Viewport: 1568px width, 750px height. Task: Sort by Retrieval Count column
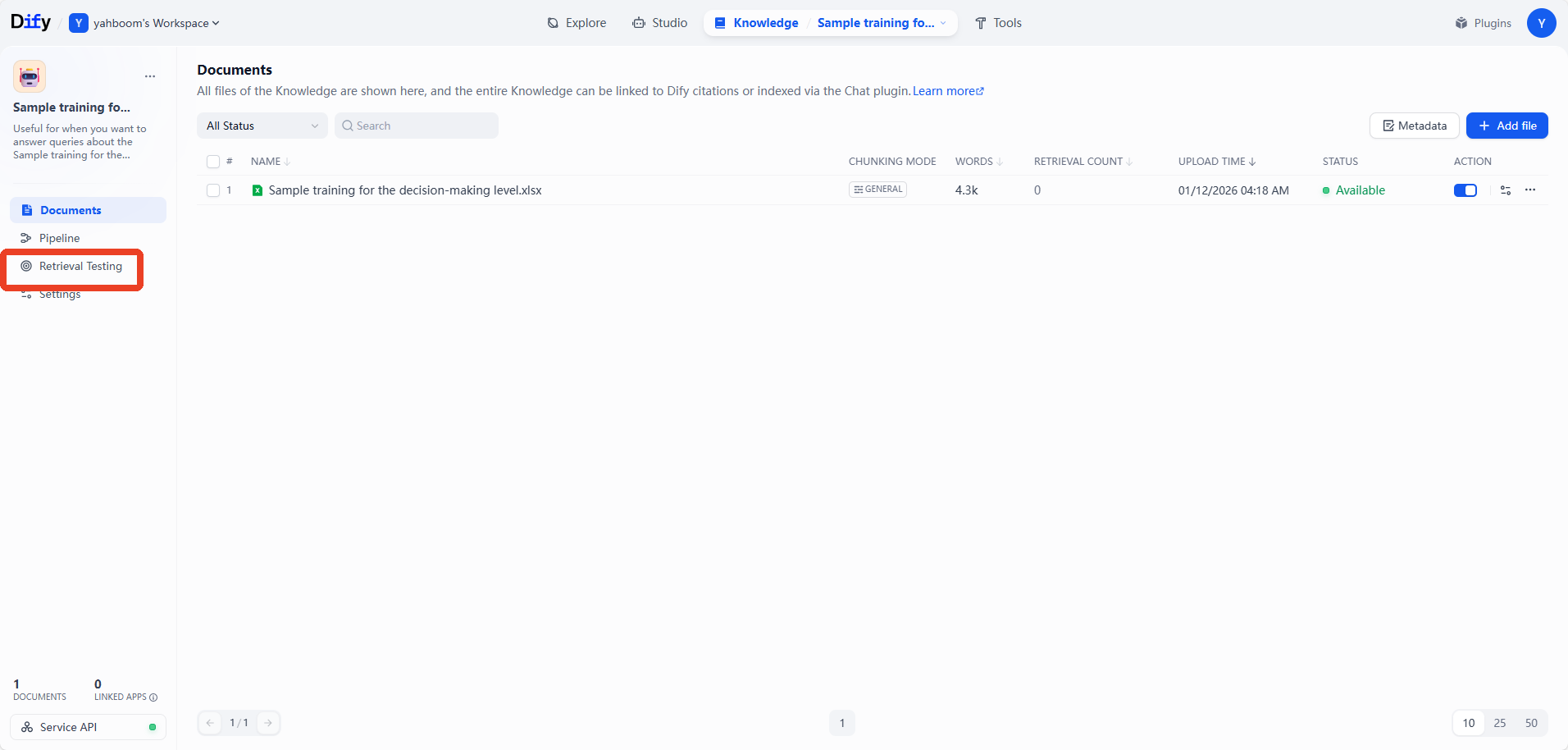click(1083, 162)
